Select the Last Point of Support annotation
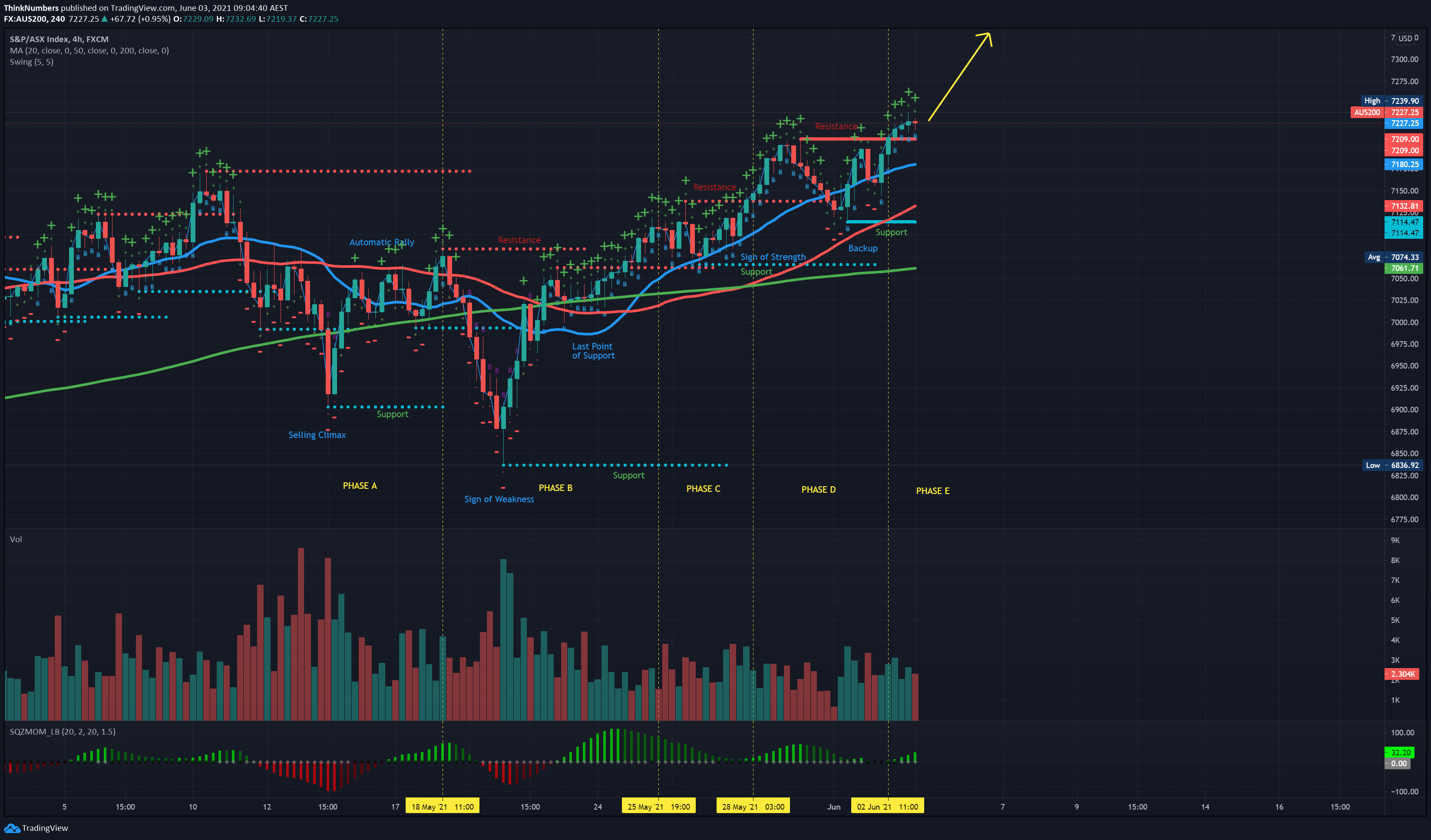 pyautogui.click(x=593, y=351)
